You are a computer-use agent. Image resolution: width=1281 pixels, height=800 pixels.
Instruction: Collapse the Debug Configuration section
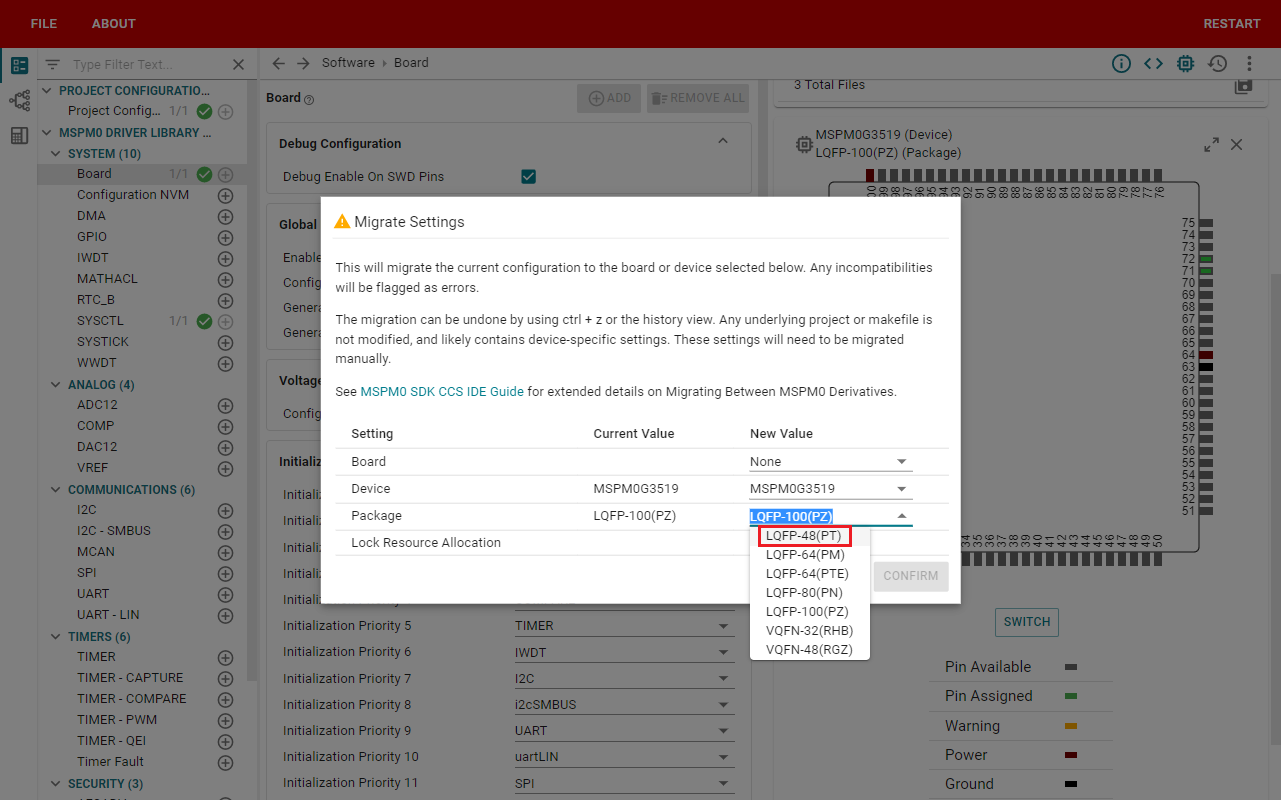(x=723, y=142)
